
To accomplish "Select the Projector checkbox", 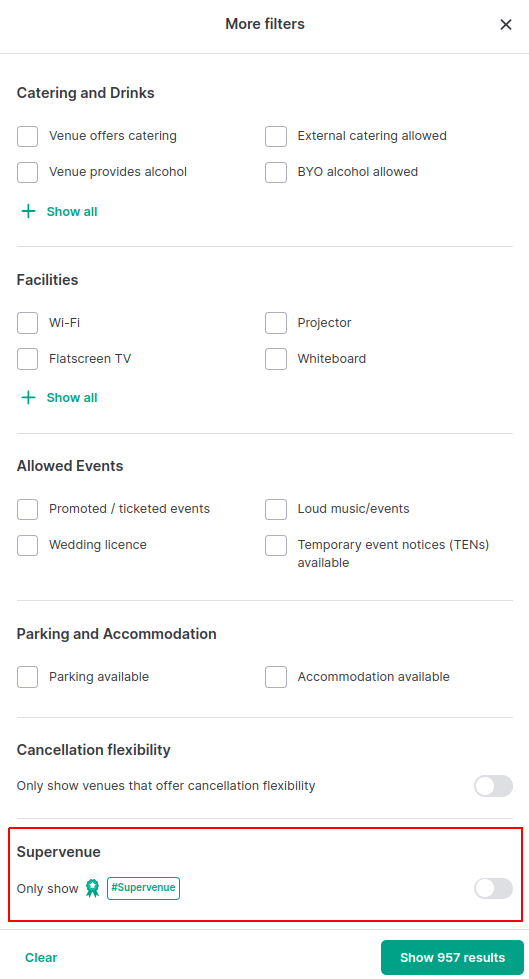I will click(276, 323).
